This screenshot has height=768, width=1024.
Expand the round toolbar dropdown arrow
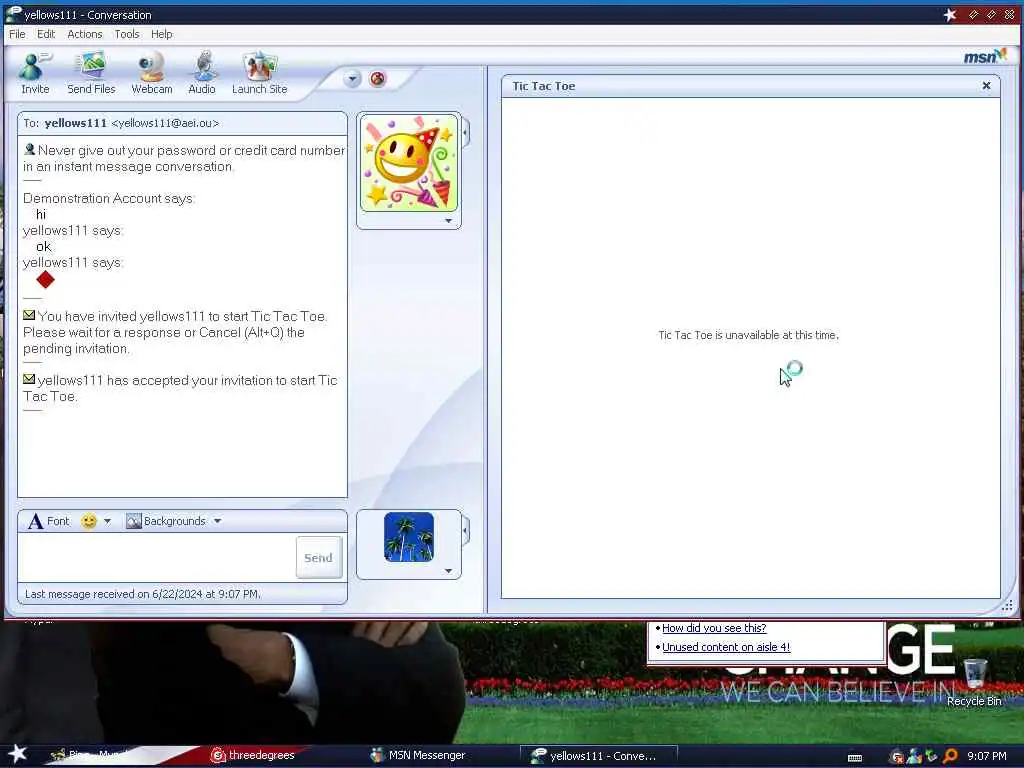click(x=352, y=79)
